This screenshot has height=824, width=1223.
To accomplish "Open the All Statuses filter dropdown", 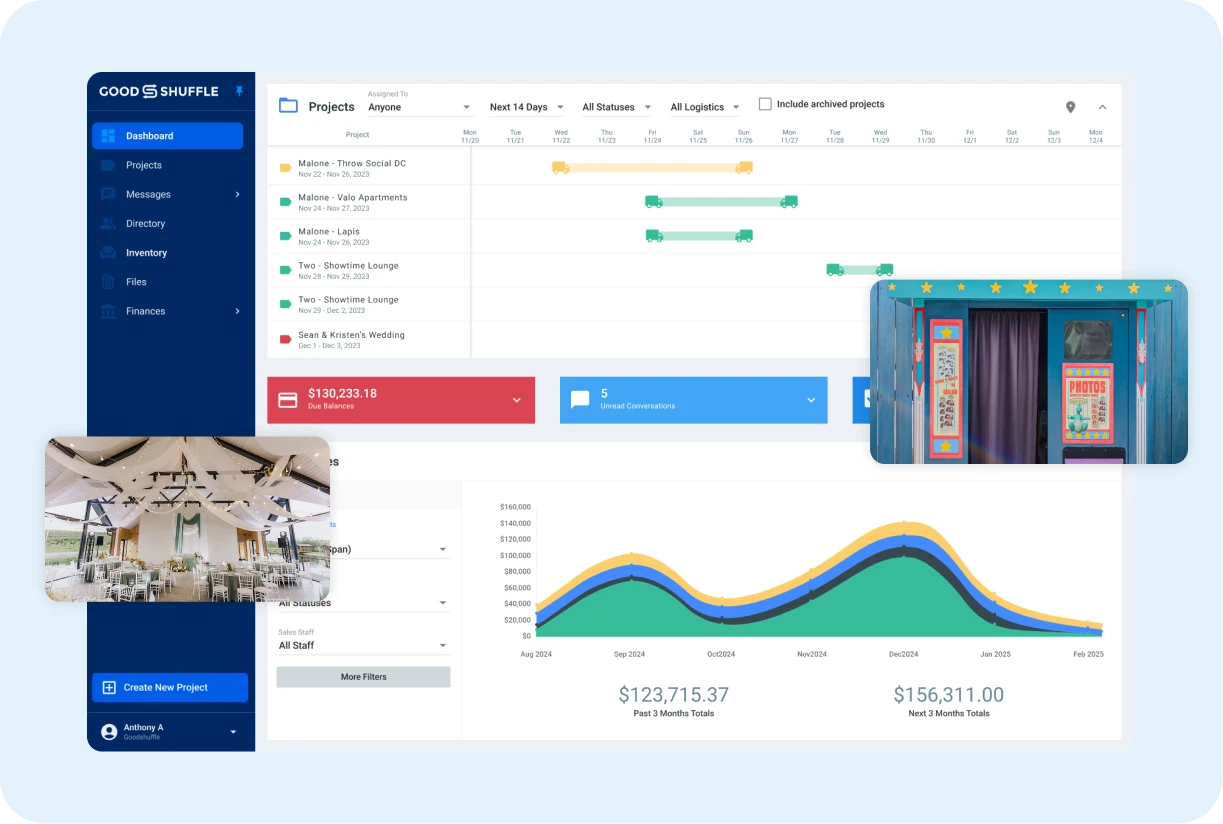I will [x=616, y=107].
